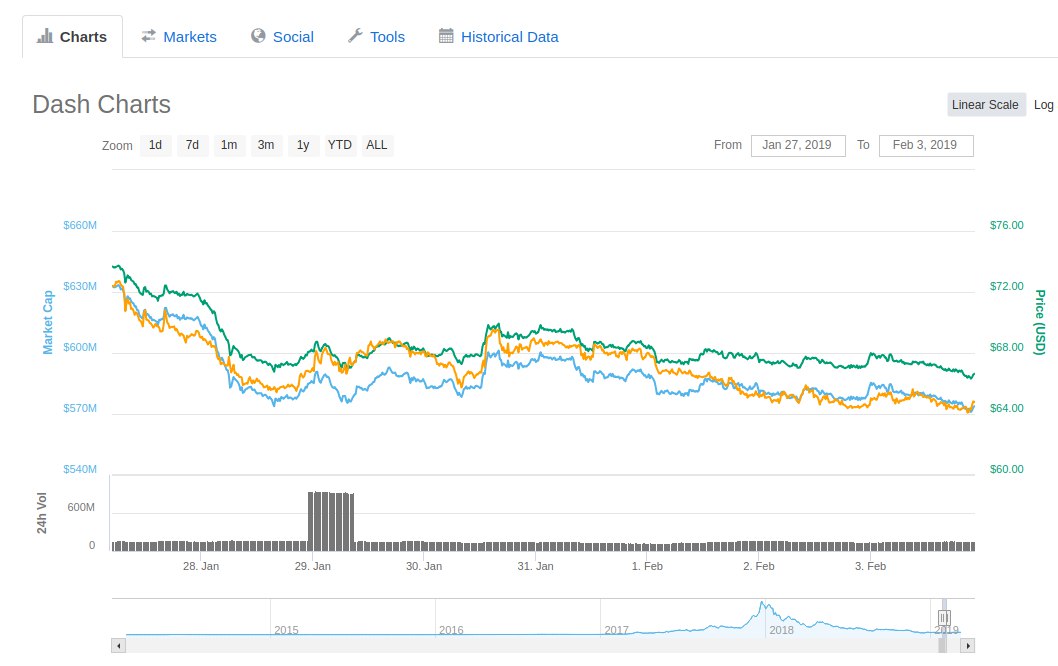Image resolution: width=1058 pixels, height=666 pixels.
Task: Set zoom to ALL
Action: 377,145
